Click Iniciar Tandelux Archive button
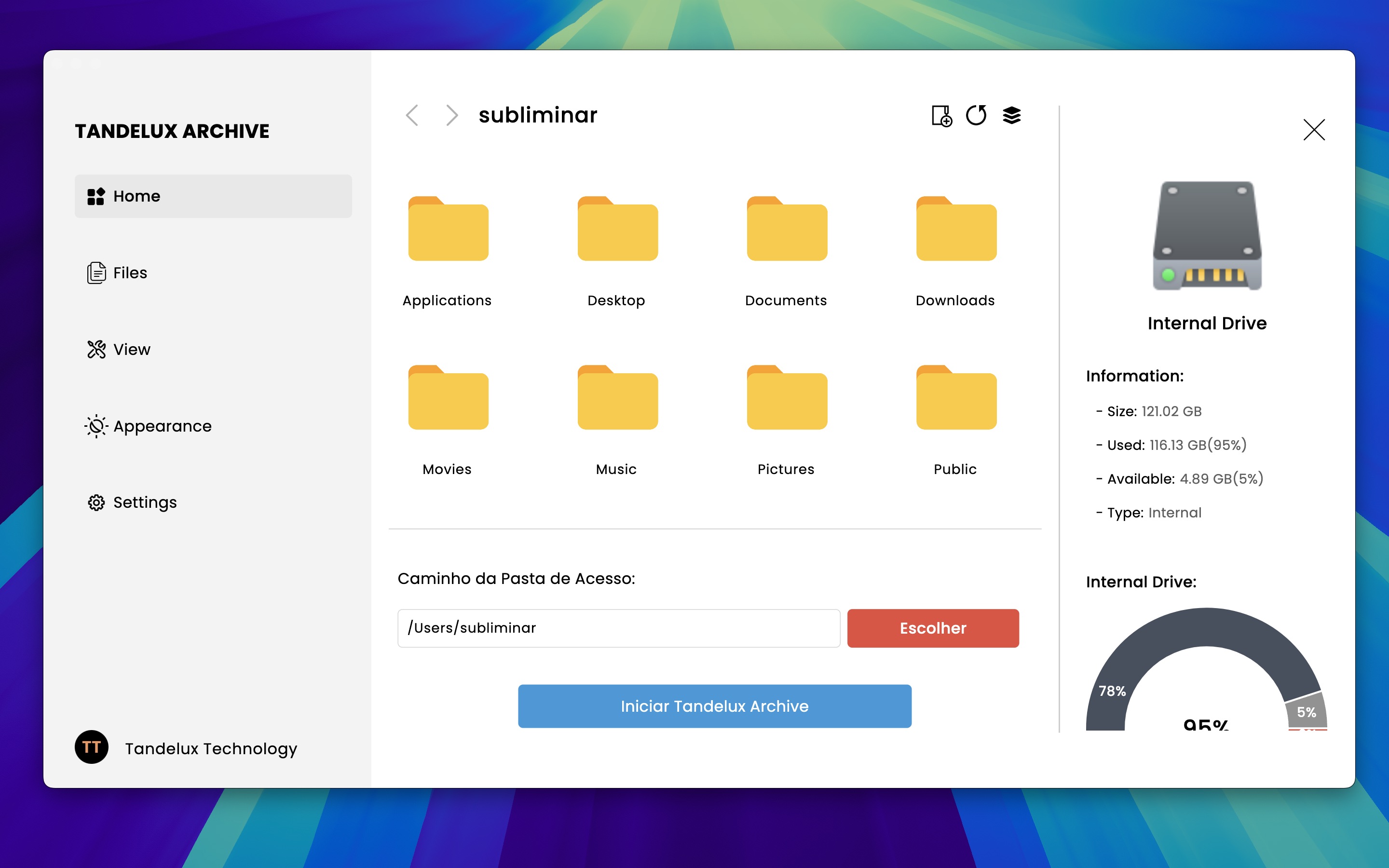The image size is (1389, 868). coord(715,706)
